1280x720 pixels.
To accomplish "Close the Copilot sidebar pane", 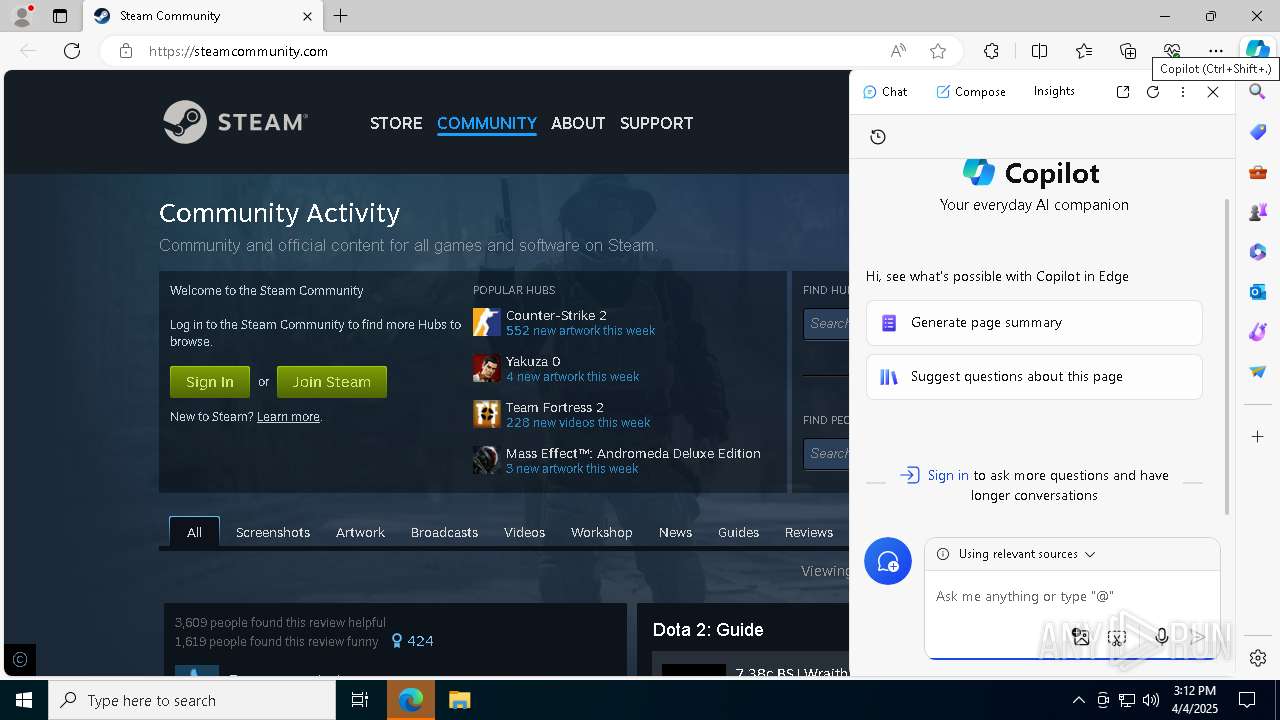I will (x=1213, y=92).
